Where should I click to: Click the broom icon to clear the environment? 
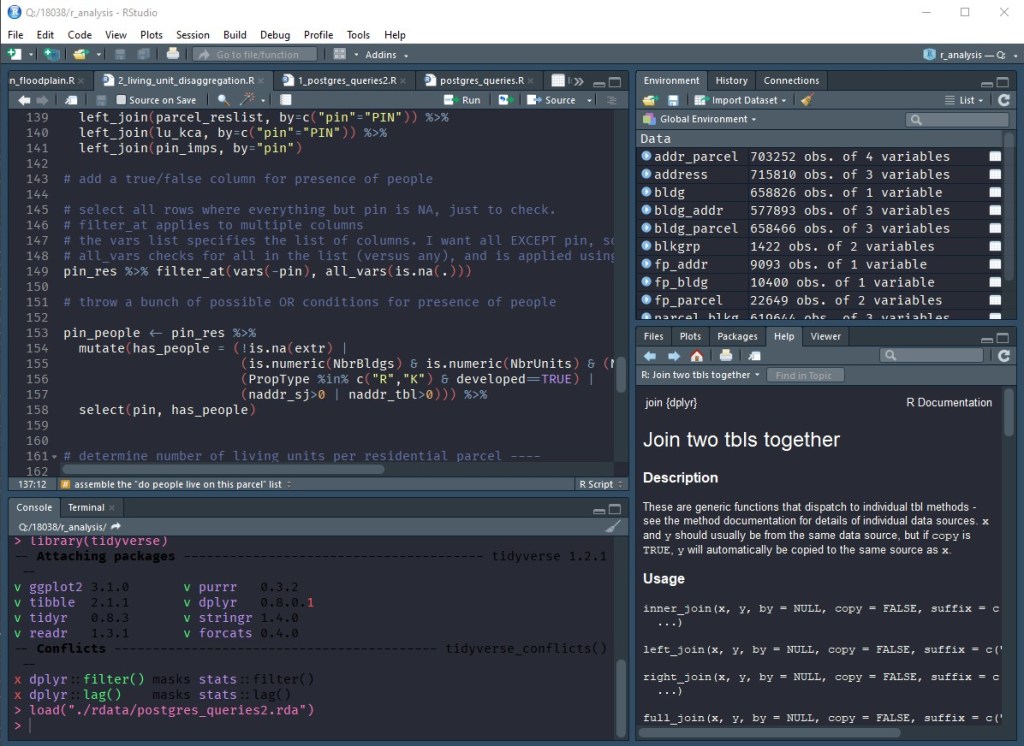(807, 100)
